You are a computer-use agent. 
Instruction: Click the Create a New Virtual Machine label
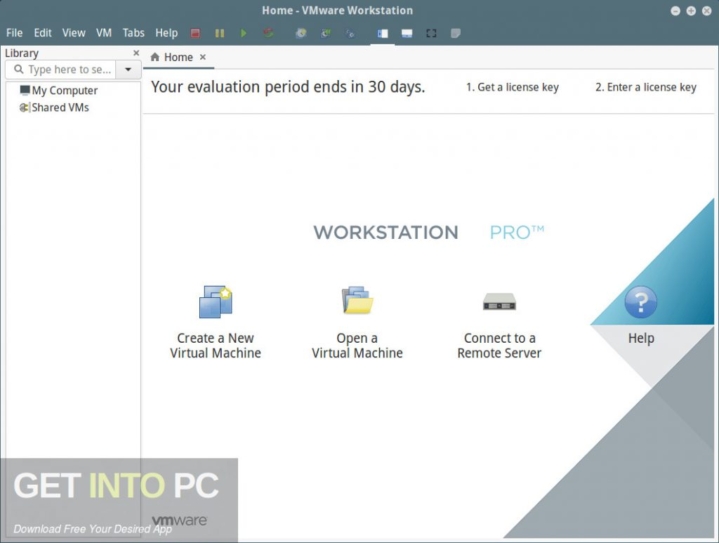(216, 345)
